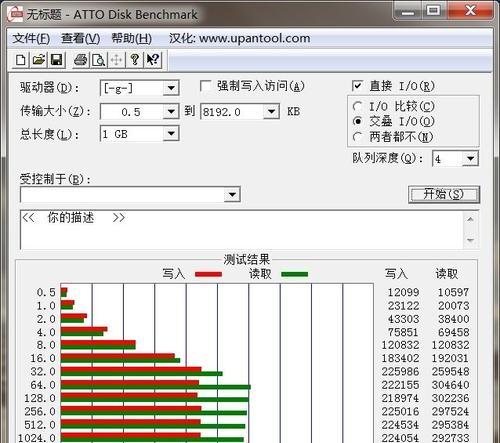This screenshot has width=500, height=443.
Task: Click write value 225016 in results
Action: (400, 412)
